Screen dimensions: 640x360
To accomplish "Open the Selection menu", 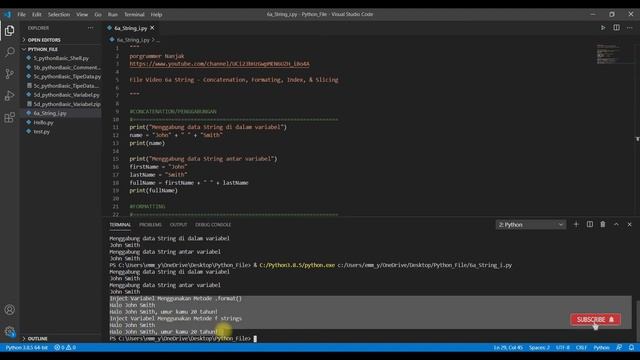I will click(59, 14).
